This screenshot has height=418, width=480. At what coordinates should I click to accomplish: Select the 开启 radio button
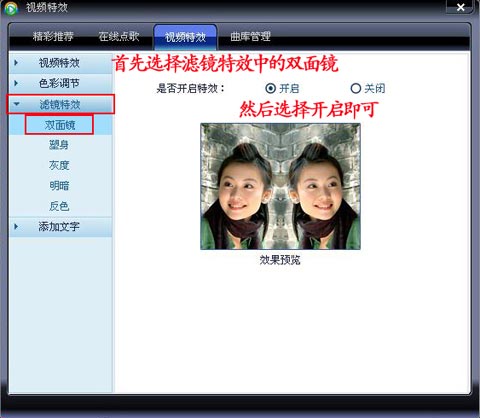(x=270, y=88)
